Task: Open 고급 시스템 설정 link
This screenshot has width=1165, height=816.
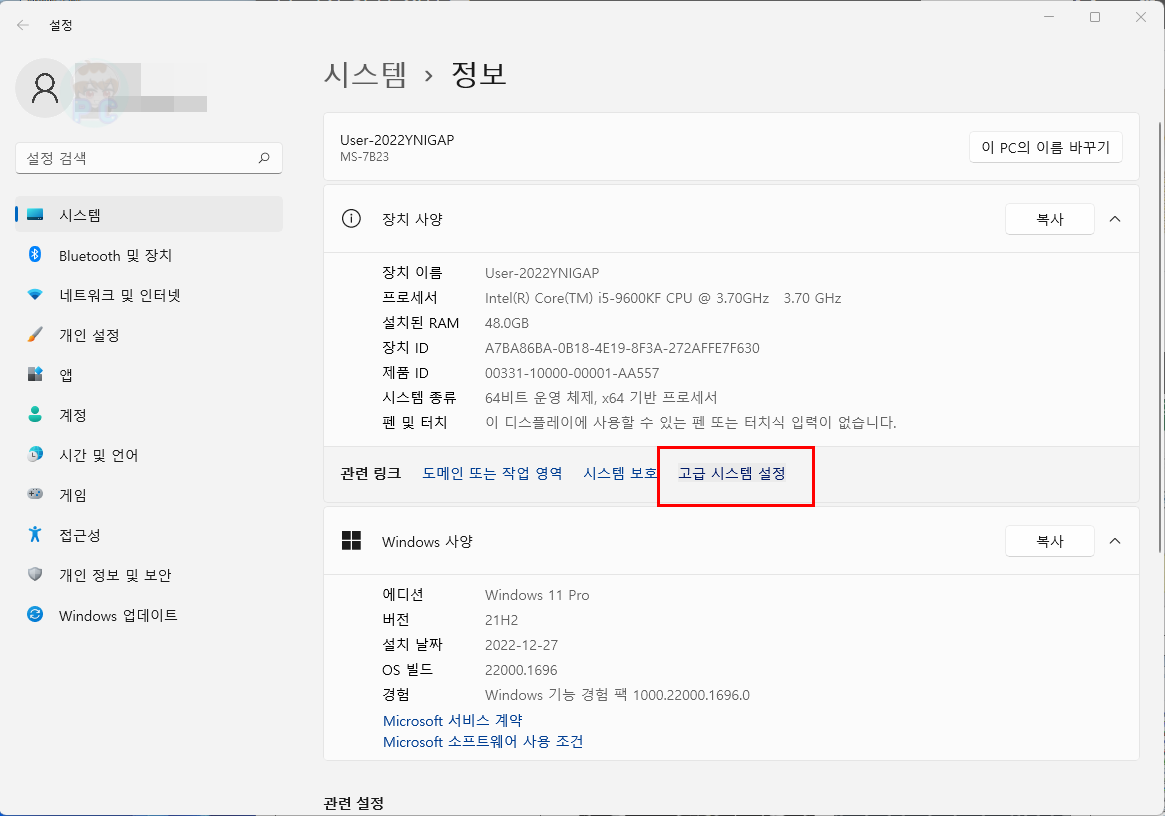Action: coord(732,473)
